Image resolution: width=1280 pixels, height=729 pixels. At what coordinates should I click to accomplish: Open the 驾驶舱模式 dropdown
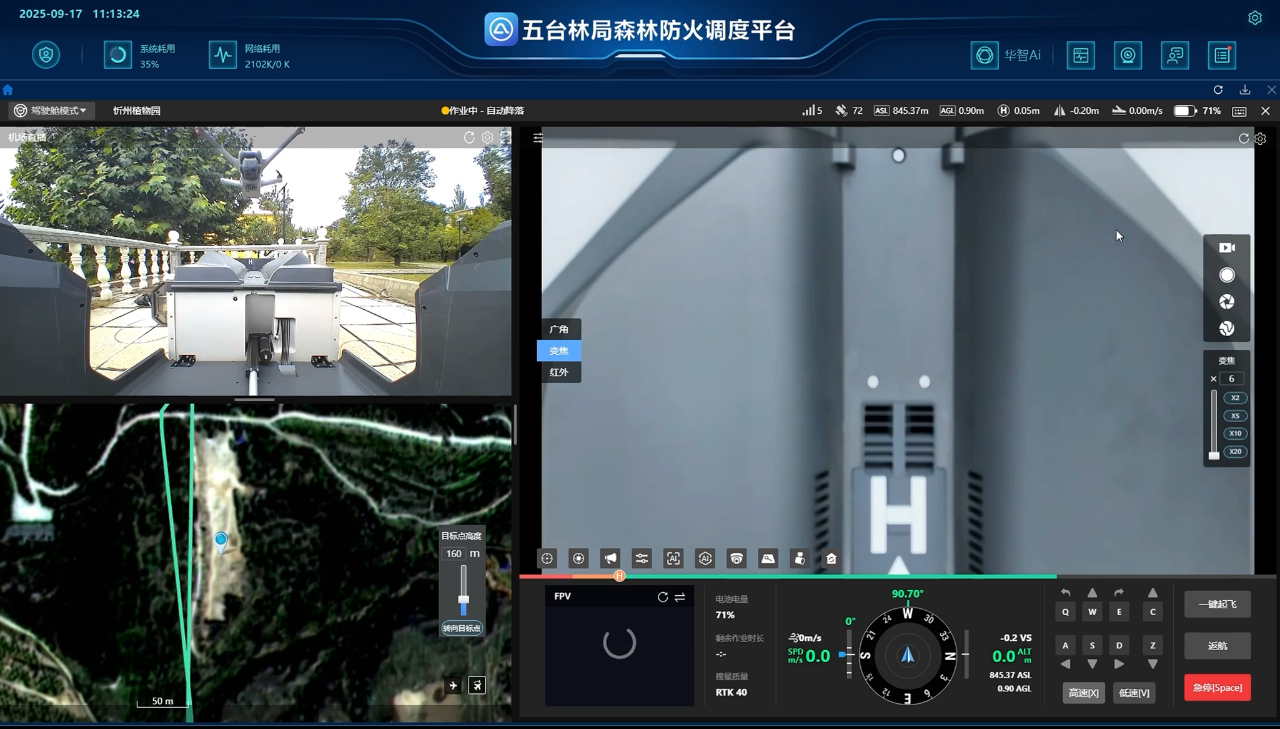tap(51, 111)
